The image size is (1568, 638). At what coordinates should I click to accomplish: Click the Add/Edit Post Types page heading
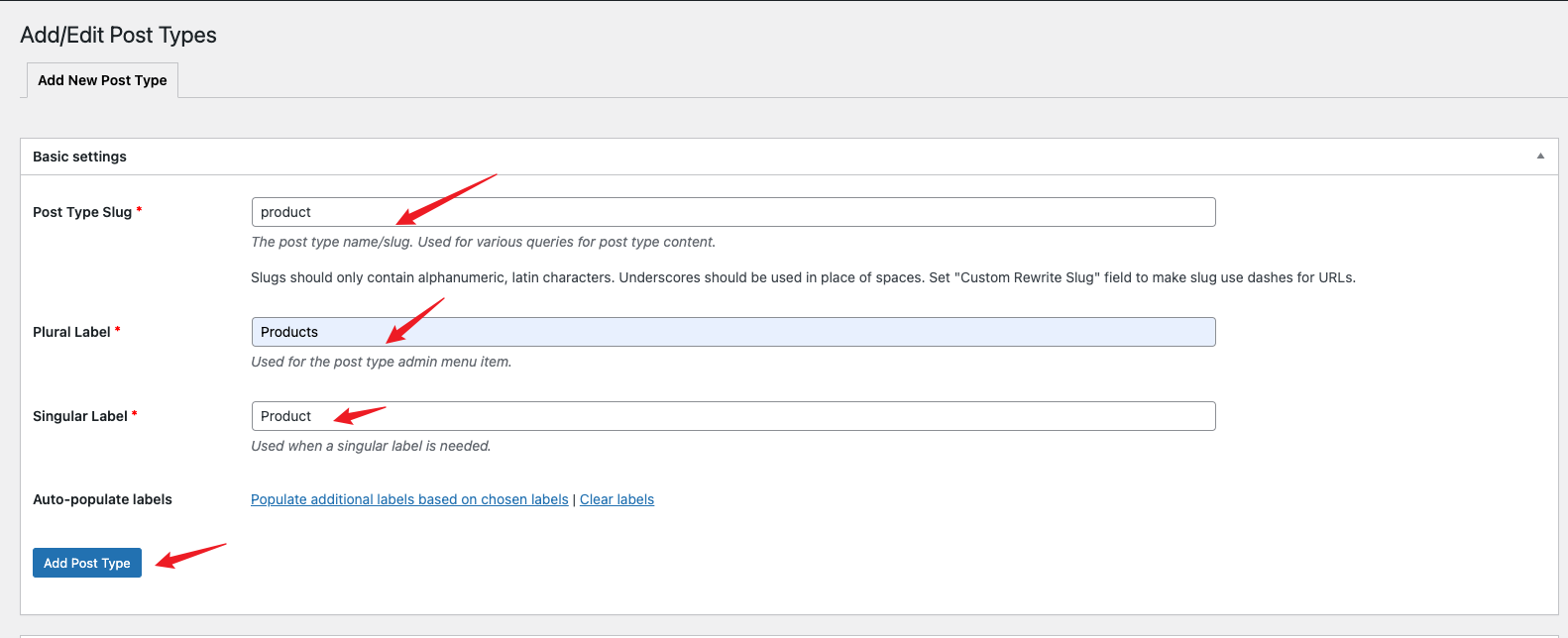(118, 35)
